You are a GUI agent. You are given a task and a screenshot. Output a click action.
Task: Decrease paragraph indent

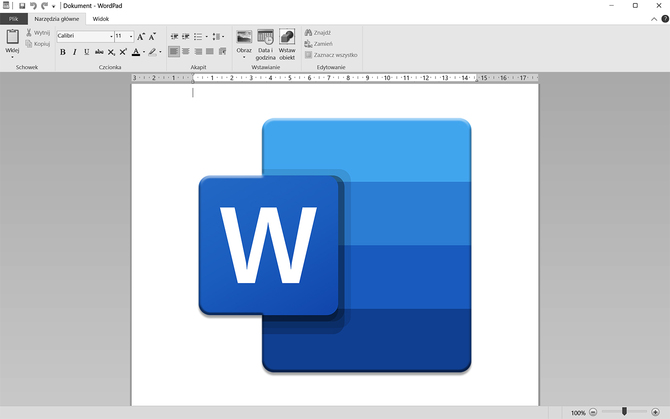coord(174,37)
